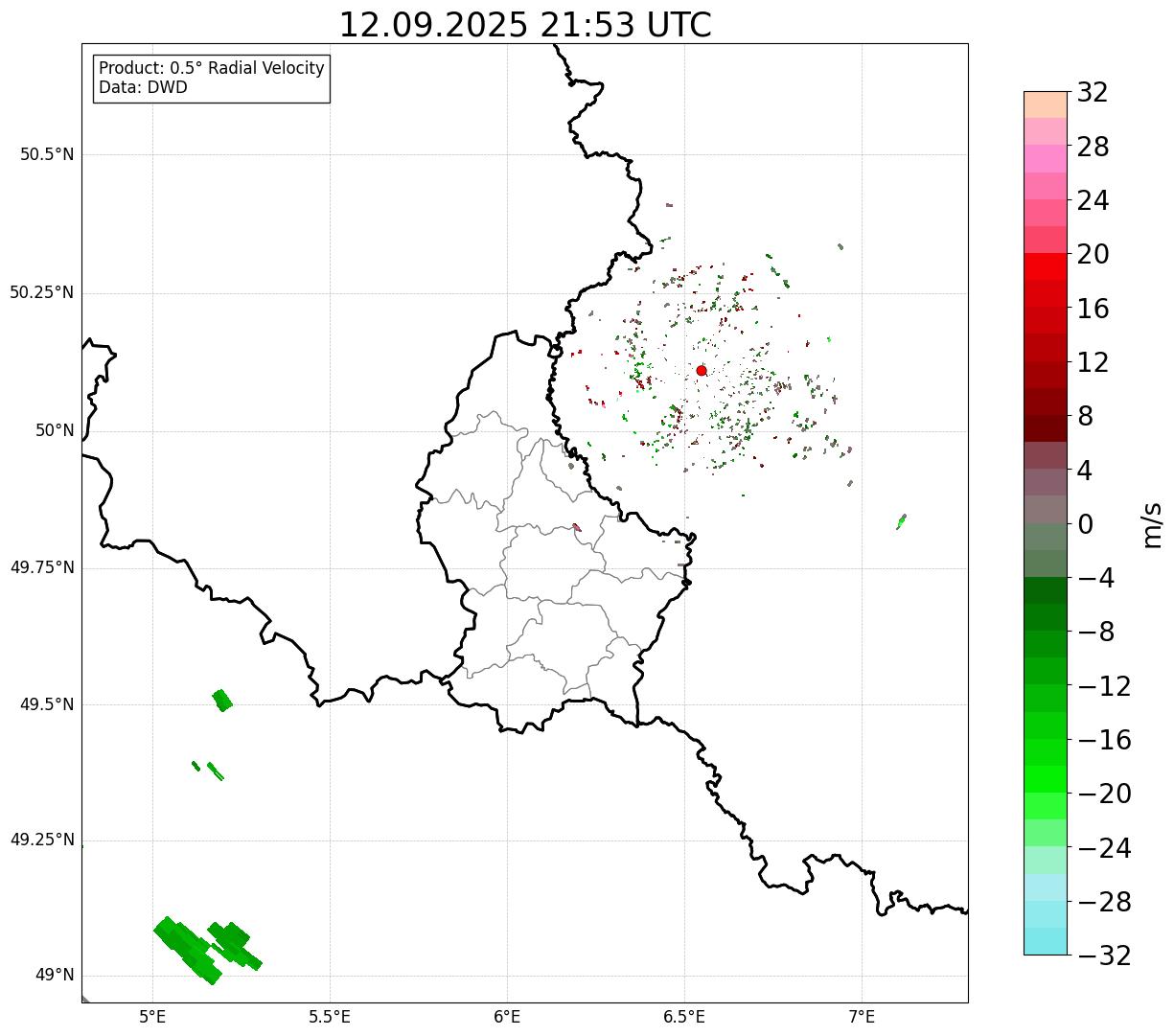The width and height of the screenshot is (1174, 1036).
Task: Click the 49.5°N latitude label
Action: pos(47,704)
